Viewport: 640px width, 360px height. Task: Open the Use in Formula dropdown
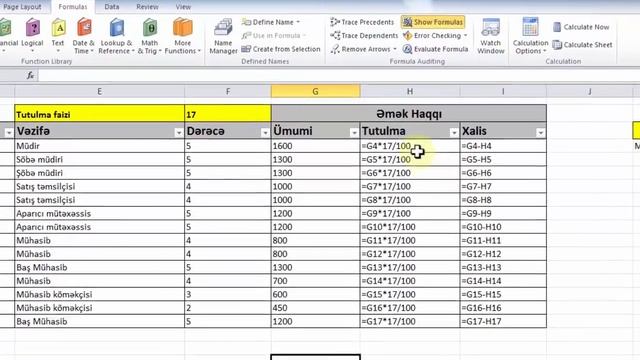pyautogui.click(x=273, y=36)
